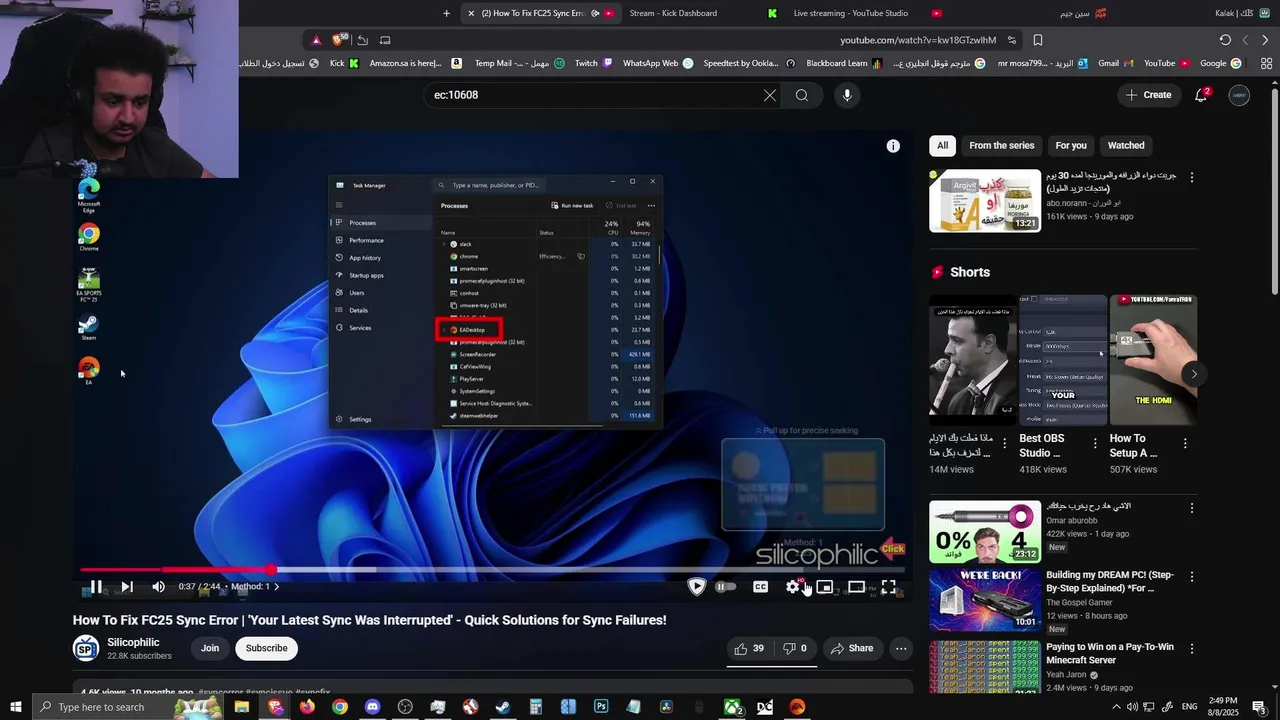1280x720 pixels.
Task: Select the 'All' filter chip
Action: (x=942, y=145)
